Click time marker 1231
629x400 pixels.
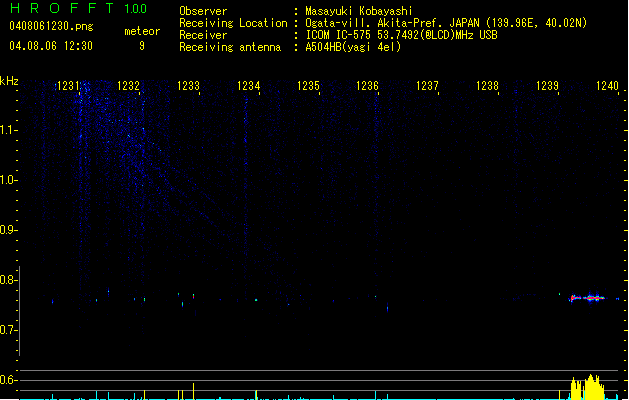pos(69,86)
